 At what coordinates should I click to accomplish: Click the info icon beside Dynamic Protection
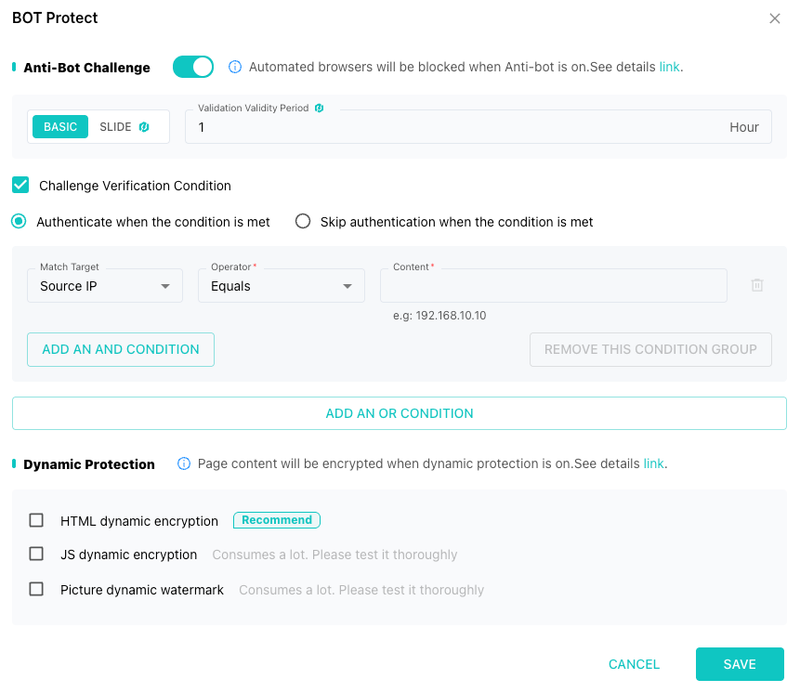point(184,463)
